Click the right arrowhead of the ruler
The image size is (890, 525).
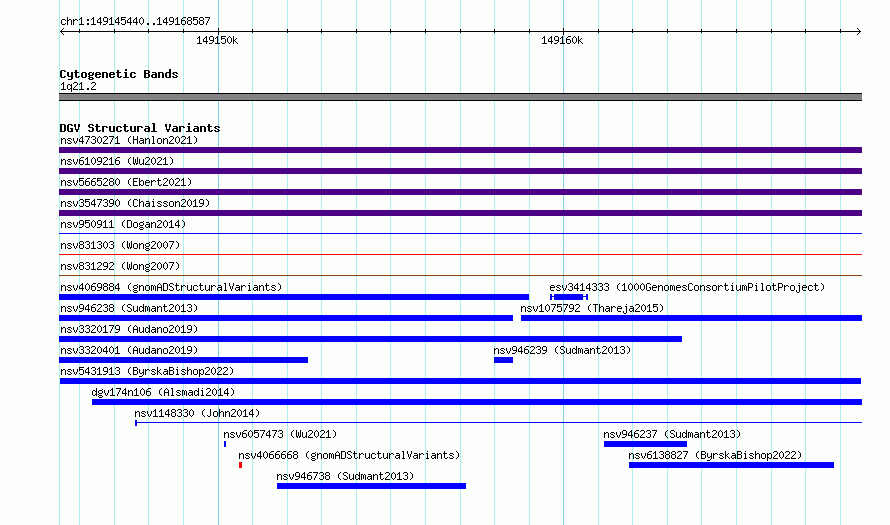point(859,32)
